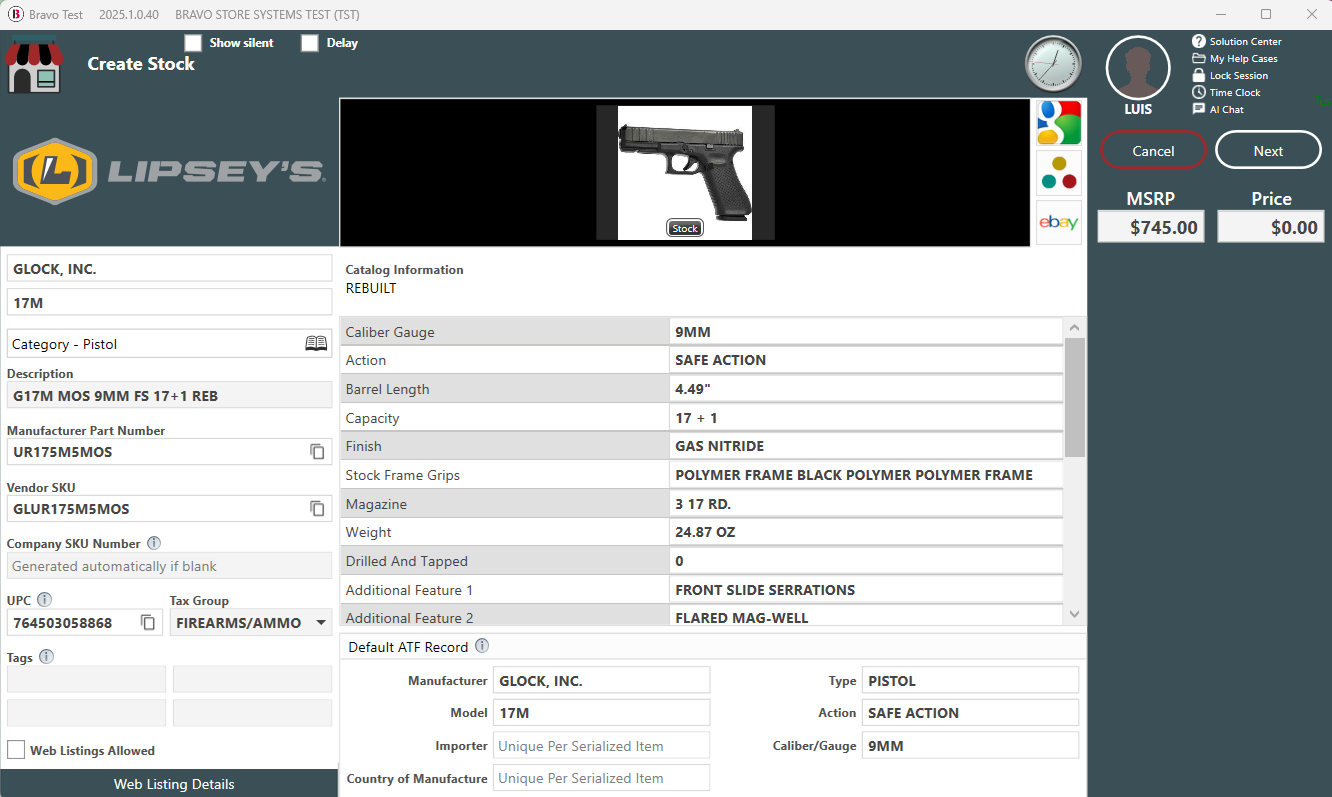Enable the Show silent checkbox

(193, 43)
